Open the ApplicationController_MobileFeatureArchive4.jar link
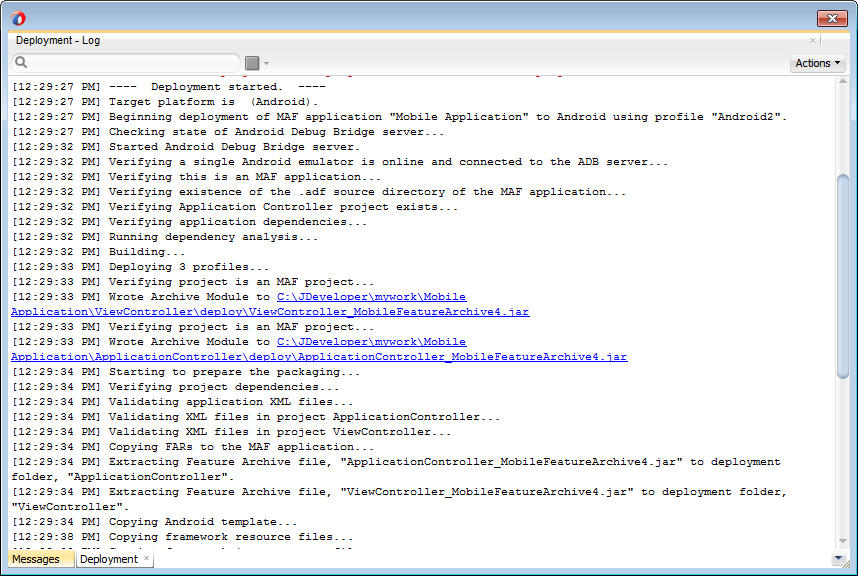This screenshot has width=858, height=576. tap(319, 357)
